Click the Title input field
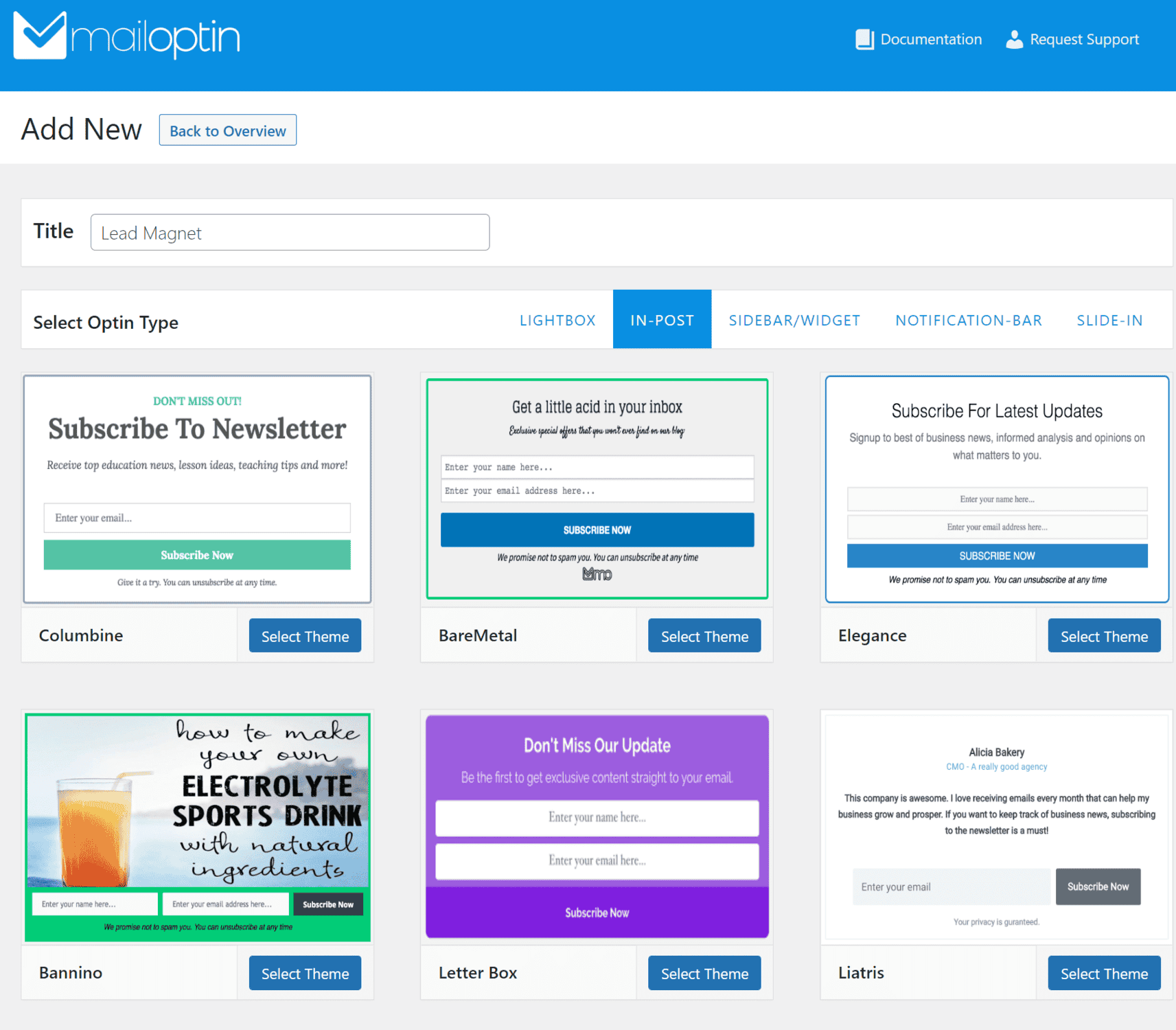Image resolution: width=1176 pixels, height=1030 pixels. point(290,233)
